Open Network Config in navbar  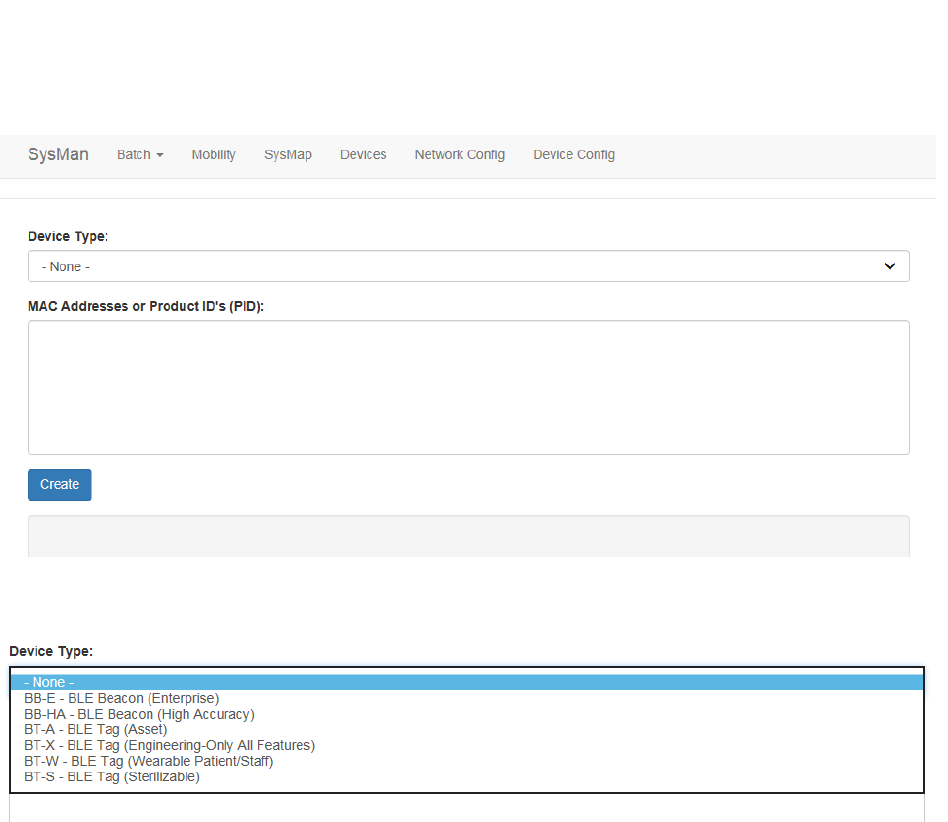(x=459, y=155)
